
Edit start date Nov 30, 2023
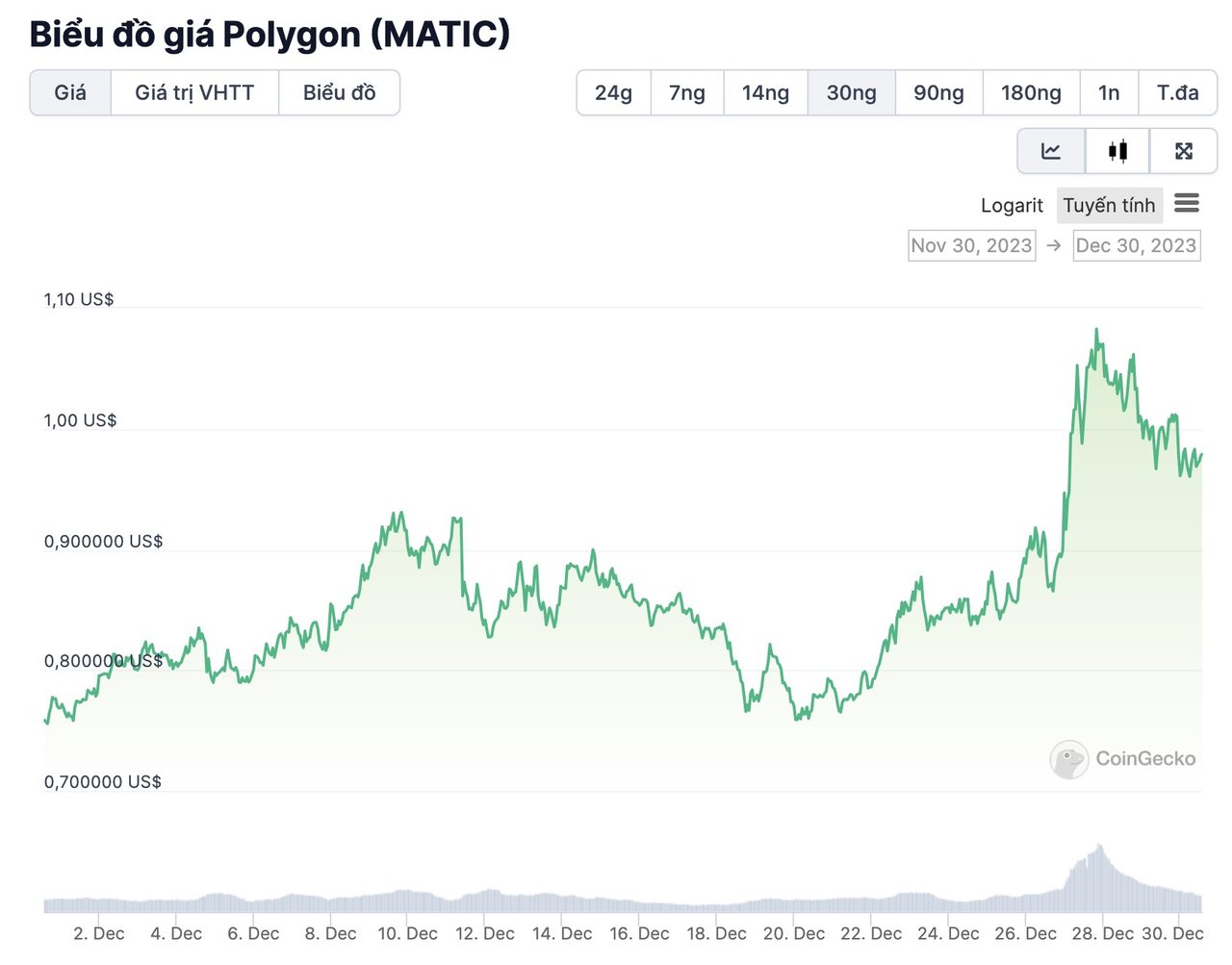coord(971,245)
